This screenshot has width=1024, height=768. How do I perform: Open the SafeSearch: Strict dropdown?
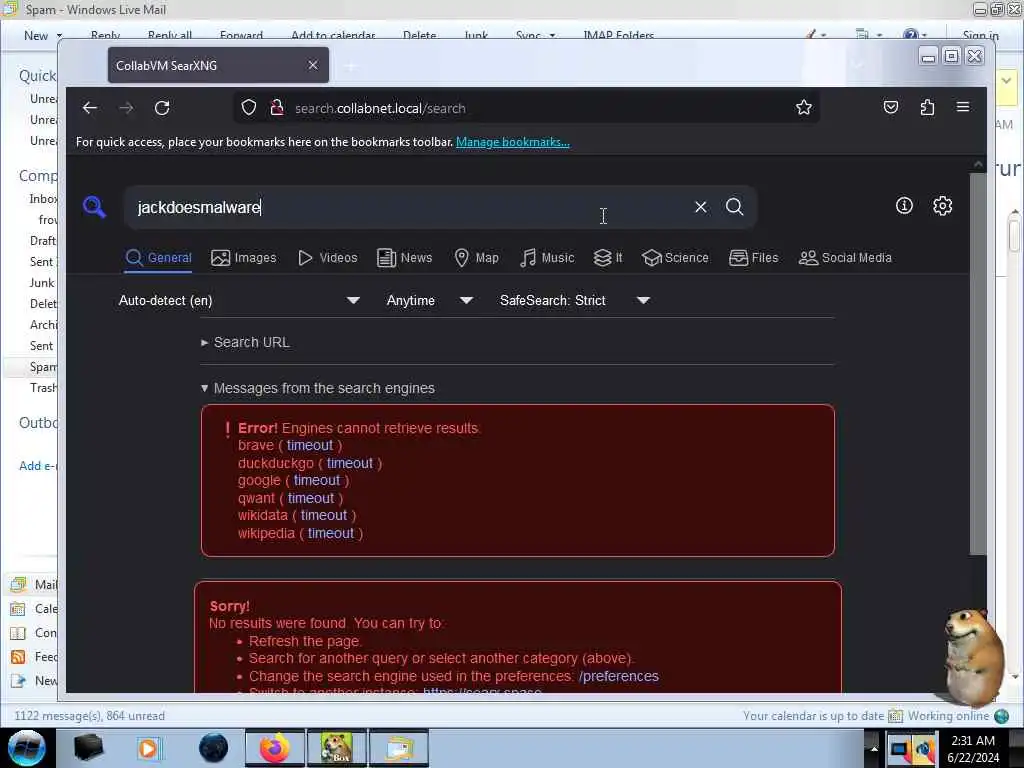(575, 300)
